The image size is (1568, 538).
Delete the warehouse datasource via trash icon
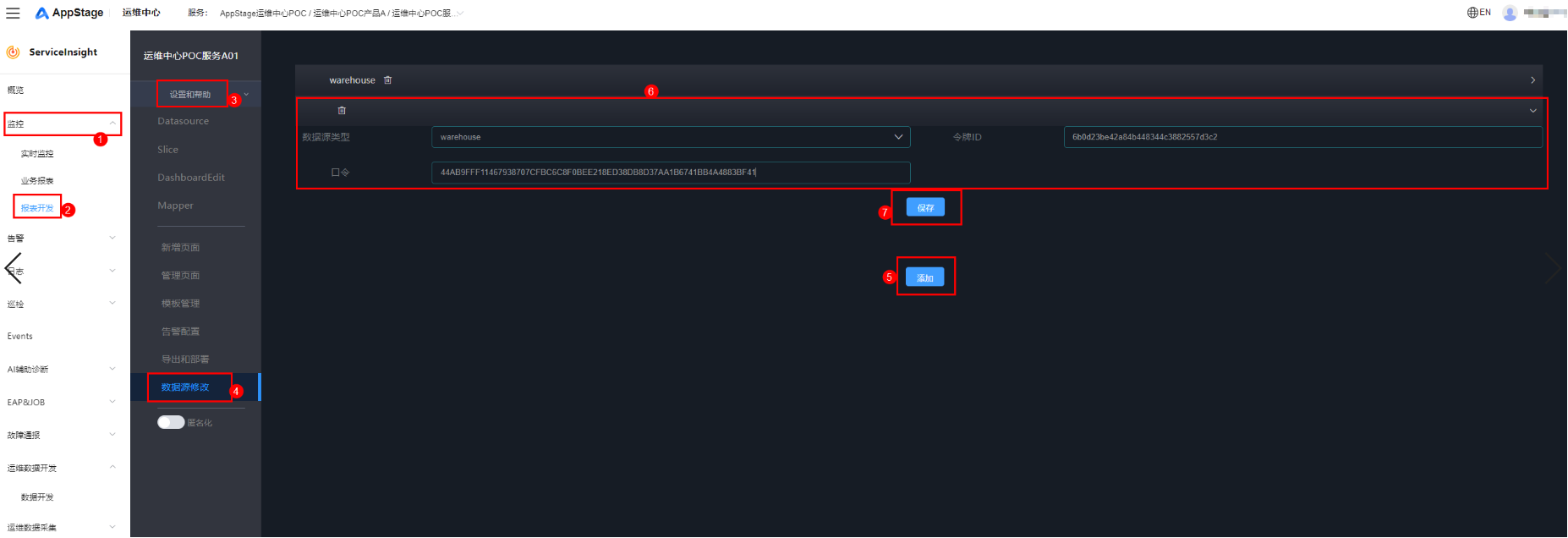[388, 80]
